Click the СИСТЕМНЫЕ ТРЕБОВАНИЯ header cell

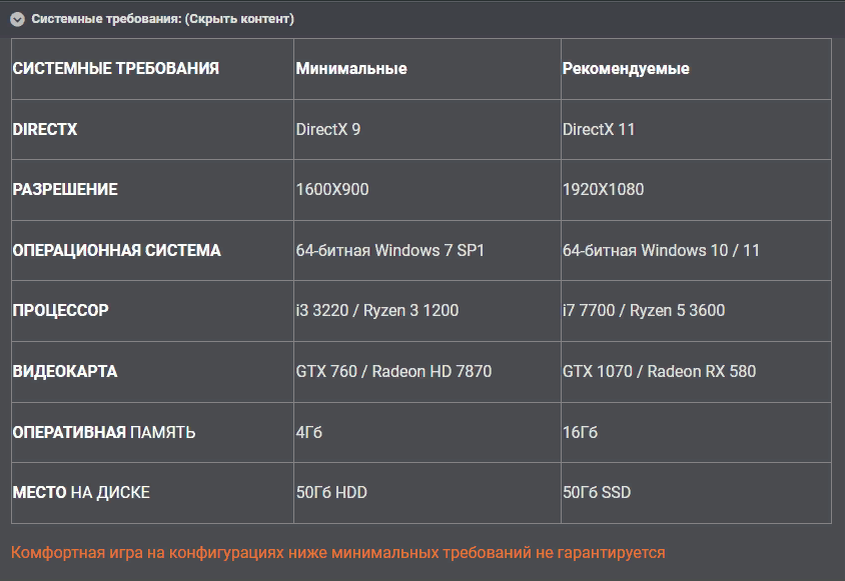click(115, 69)
